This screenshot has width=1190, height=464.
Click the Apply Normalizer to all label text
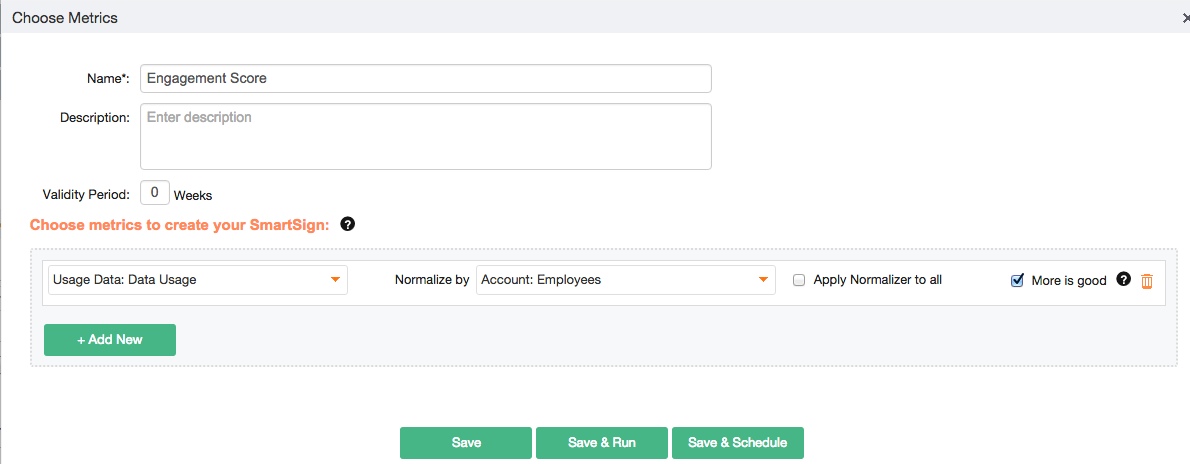(x=877, y=280)
